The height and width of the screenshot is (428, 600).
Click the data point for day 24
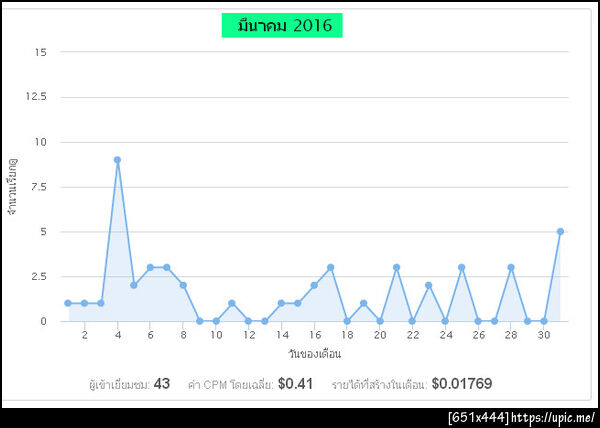pos(445,321)
